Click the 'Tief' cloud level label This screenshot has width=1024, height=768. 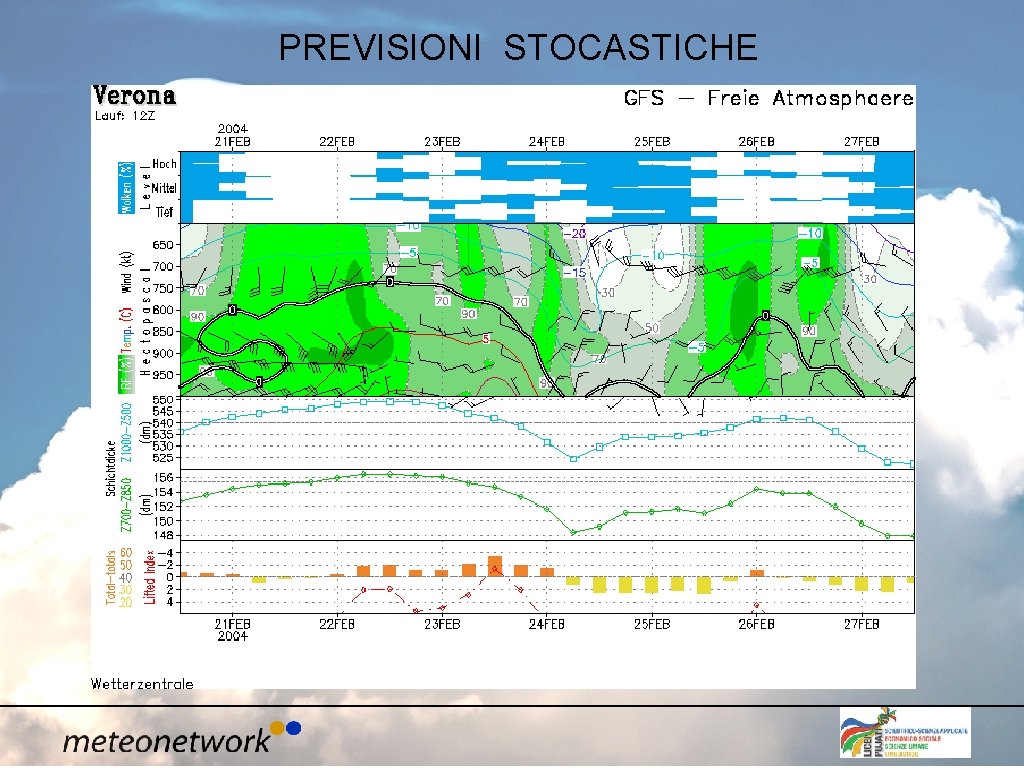click(x=164, y=212)
